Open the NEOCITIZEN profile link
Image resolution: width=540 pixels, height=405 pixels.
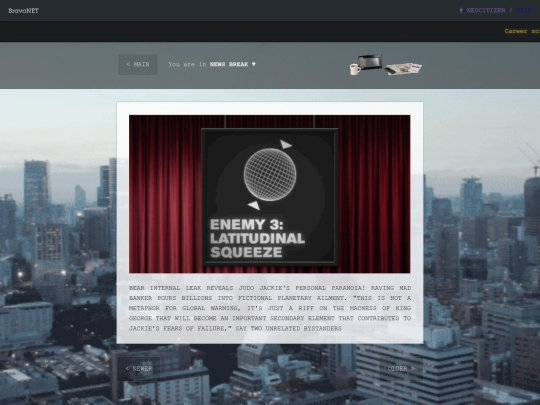tap(486, 11)
